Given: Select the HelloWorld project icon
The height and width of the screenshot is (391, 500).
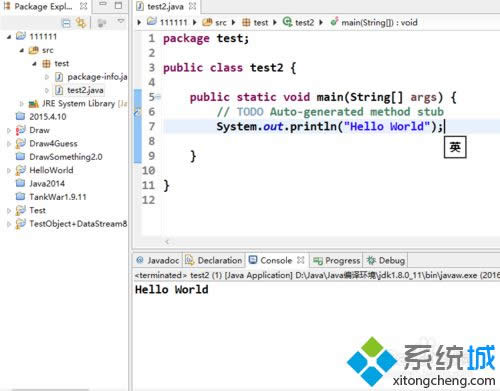Looking at the screenshot, I should click(20, 170).
